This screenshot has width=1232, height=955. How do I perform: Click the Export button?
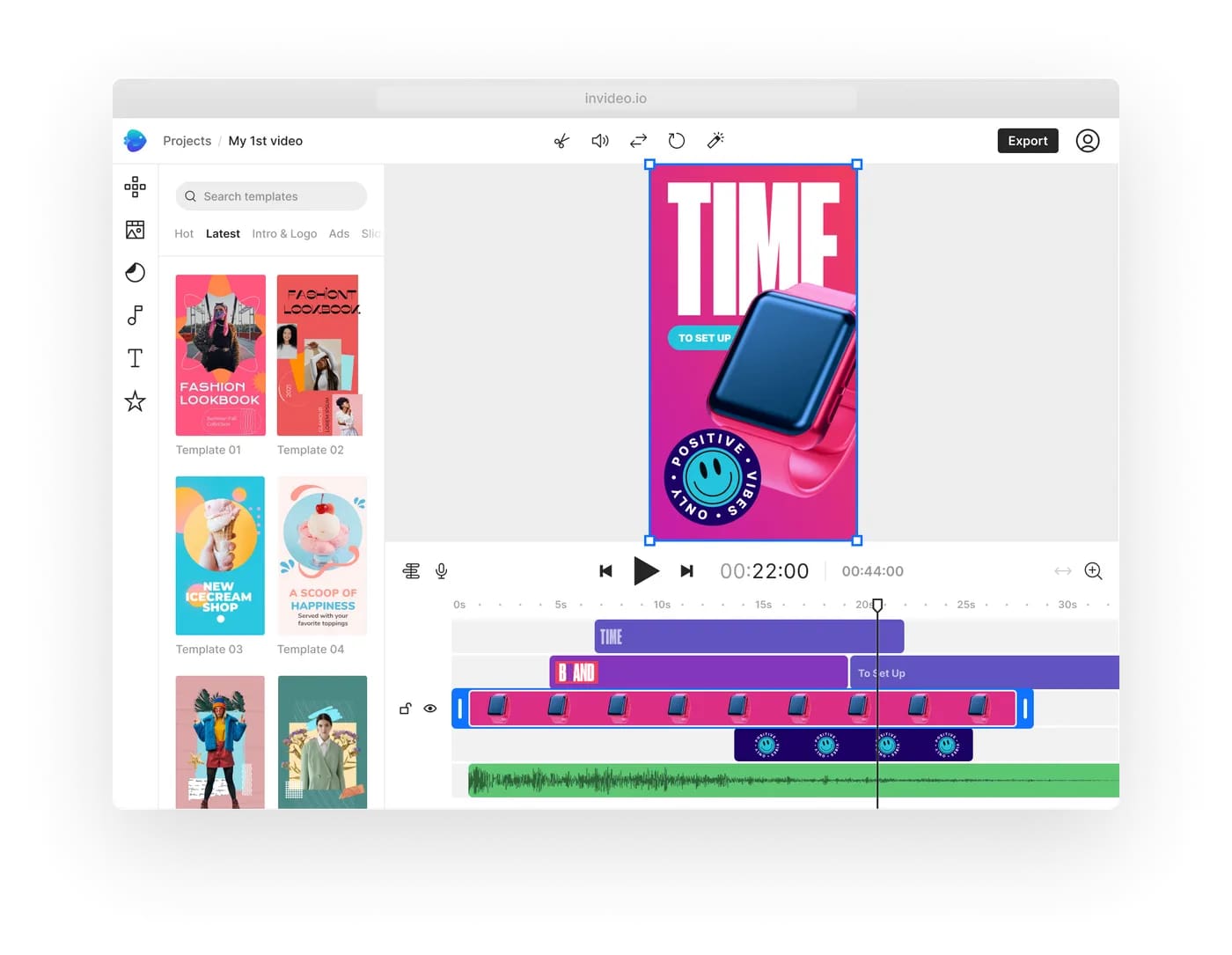tap(1028, 141)
